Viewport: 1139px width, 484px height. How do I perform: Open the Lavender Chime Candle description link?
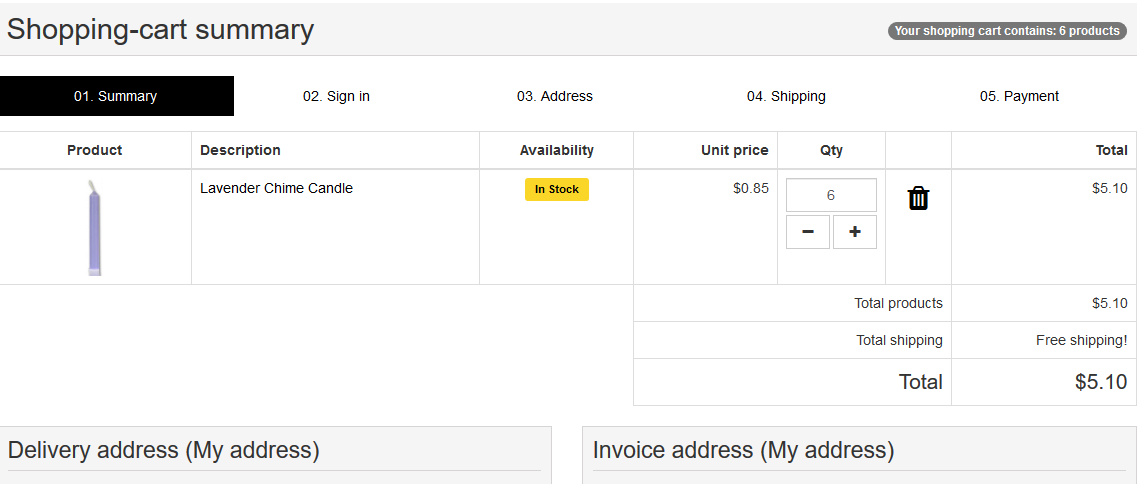pos(276,188)
